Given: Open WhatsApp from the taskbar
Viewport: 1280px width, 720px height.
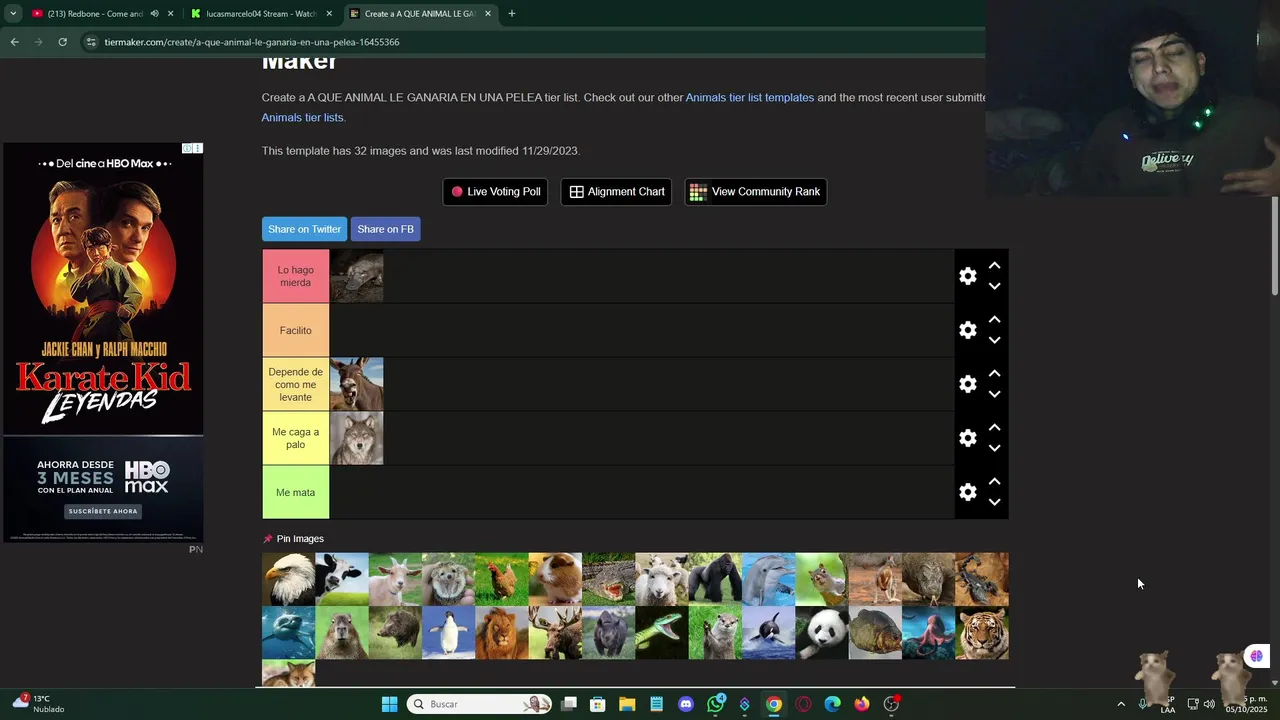Looking at the screenshot, I should tap(716, 704).
